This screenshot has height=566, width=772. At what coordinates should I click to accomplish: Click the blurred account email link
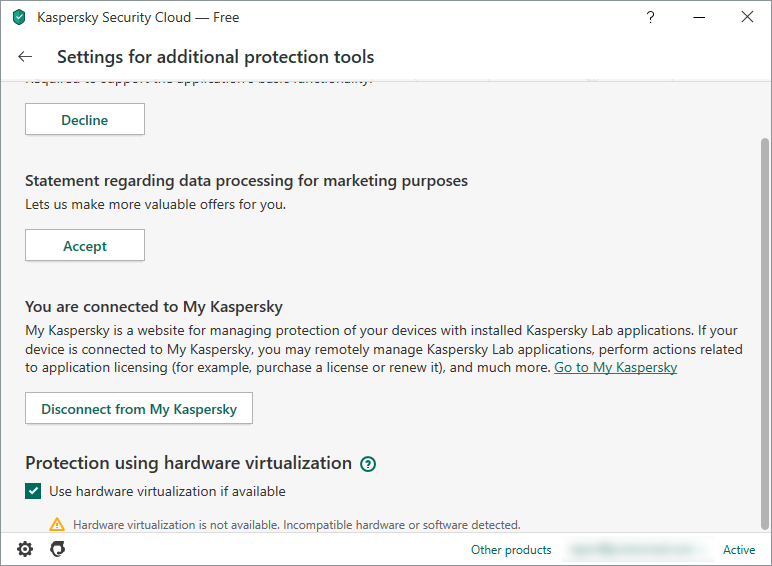[x=637, y=549]
